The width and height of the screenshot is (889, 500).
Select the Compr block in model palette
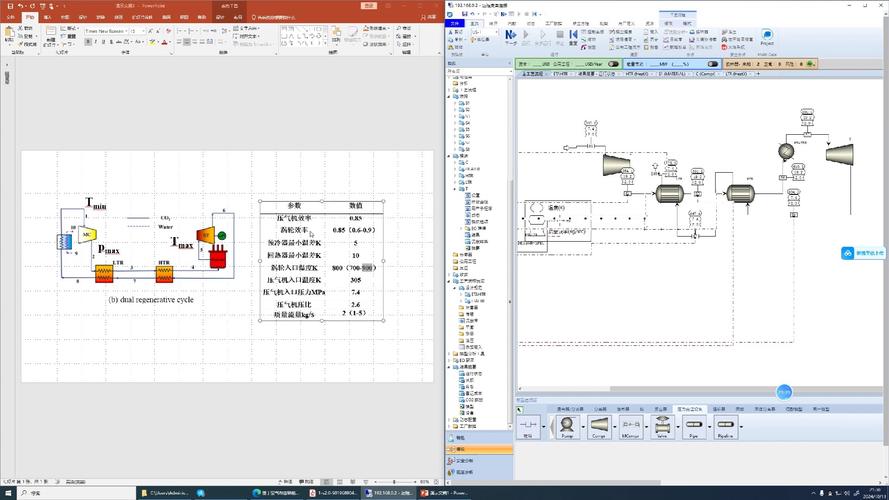[599, 426]
